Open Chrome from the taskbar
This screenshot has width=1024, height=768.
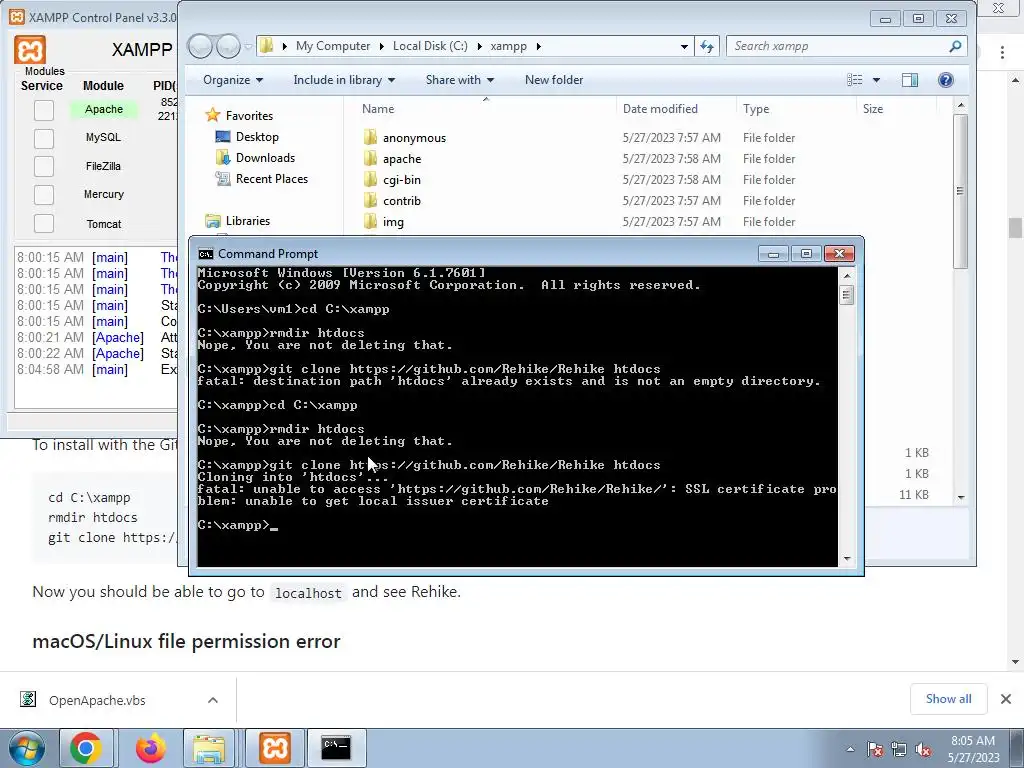click(x=86, y=748)
